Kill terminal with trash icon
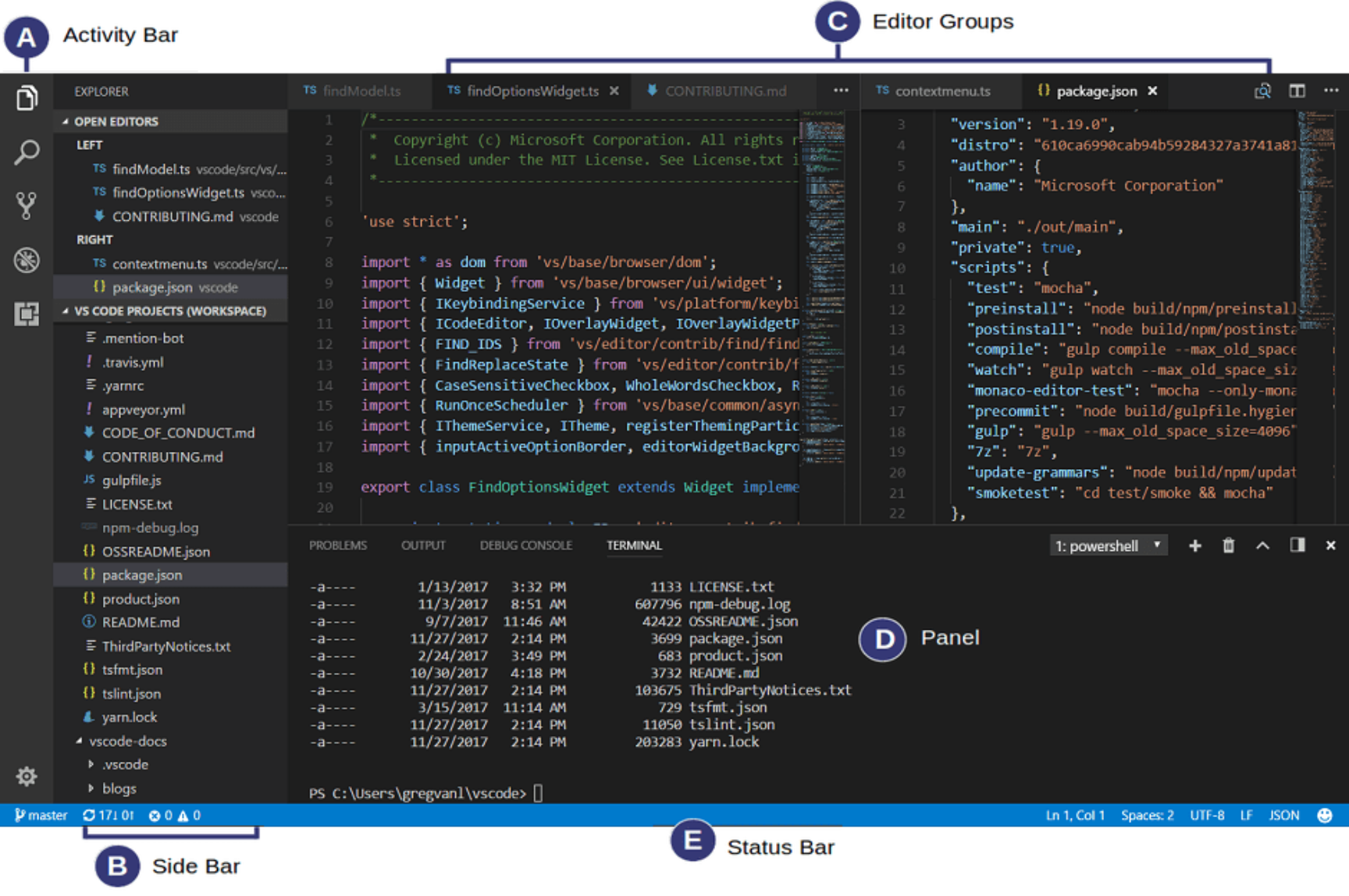This screenshot has width=1349, height=896. point(1229,546)
